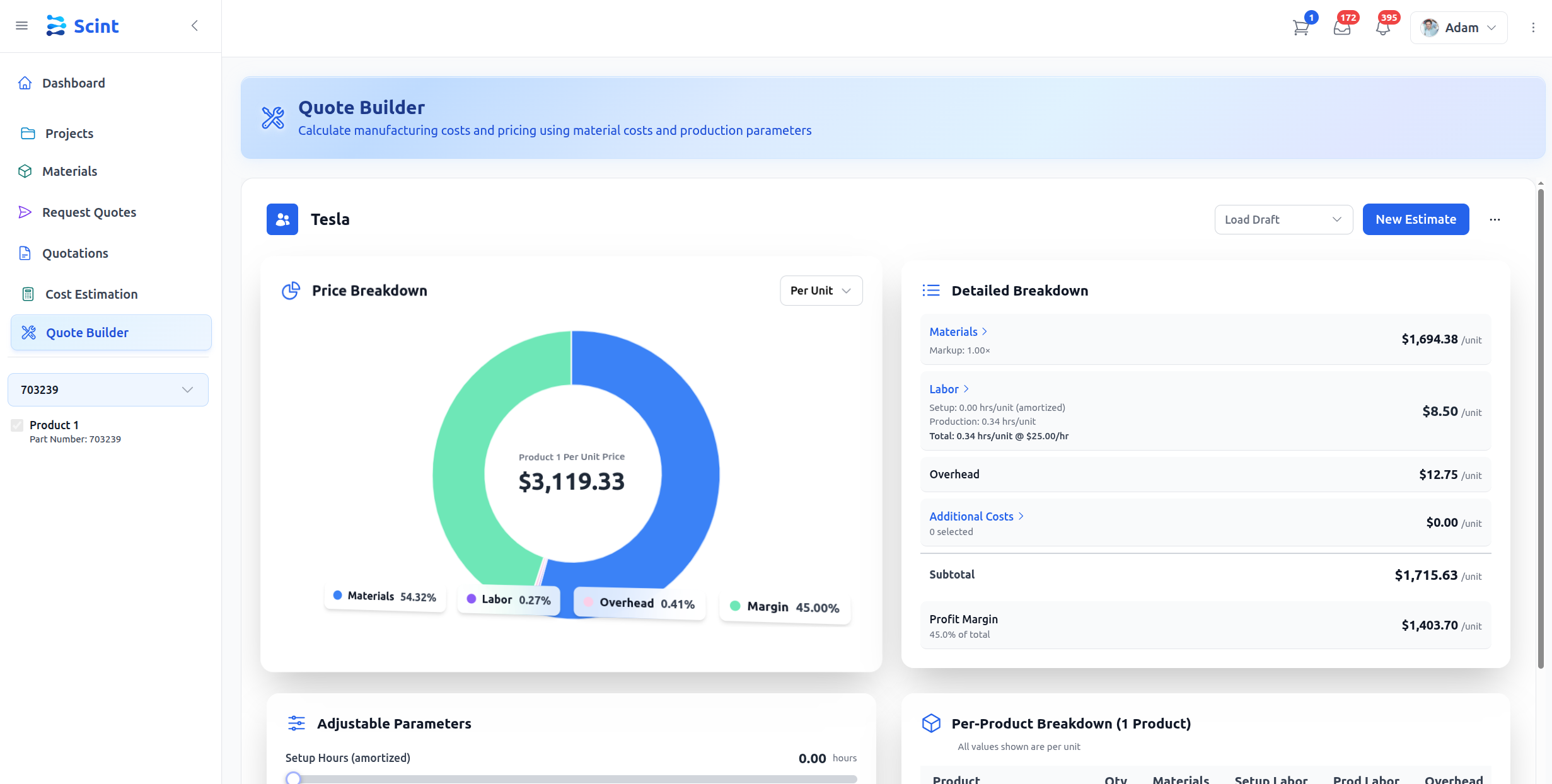
Task: Click the Price Breakdown pie chart icon
Action: point(291,291)
